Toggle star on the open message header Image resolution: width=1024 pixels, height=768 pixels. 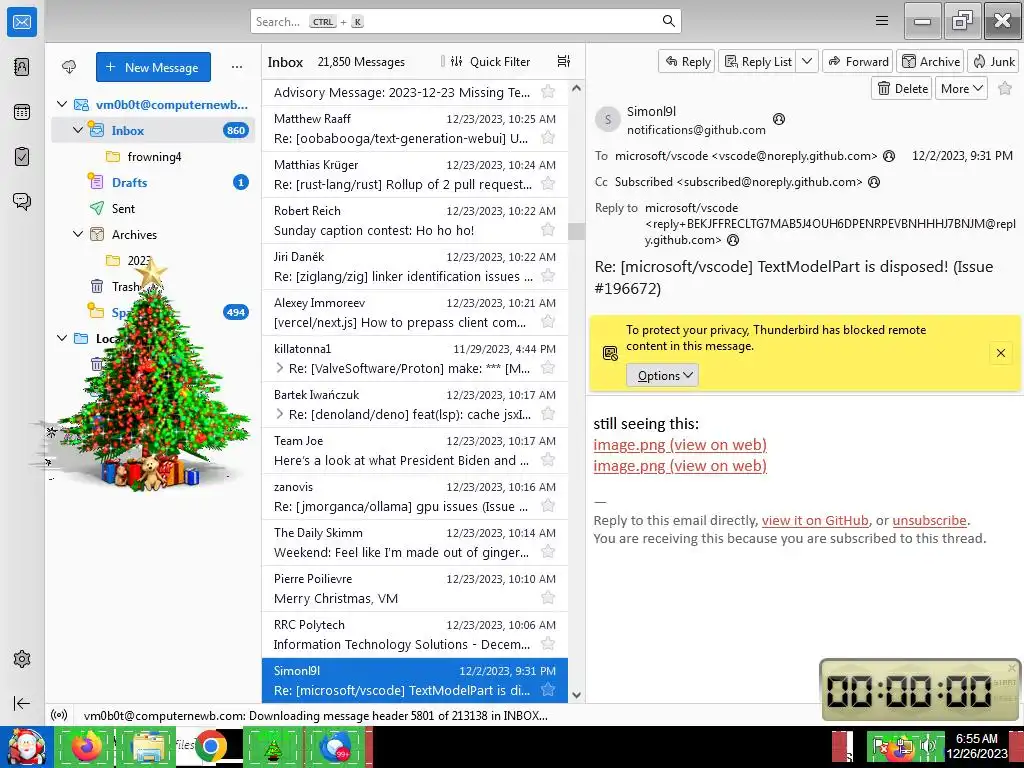1005,88
